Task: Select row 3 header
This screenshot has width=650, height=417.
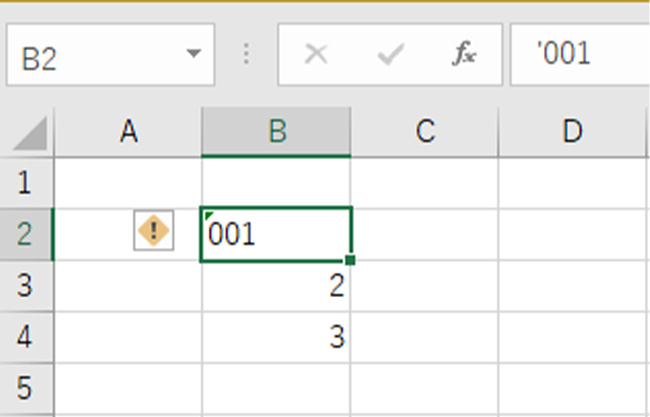Action: coord(25,286)
